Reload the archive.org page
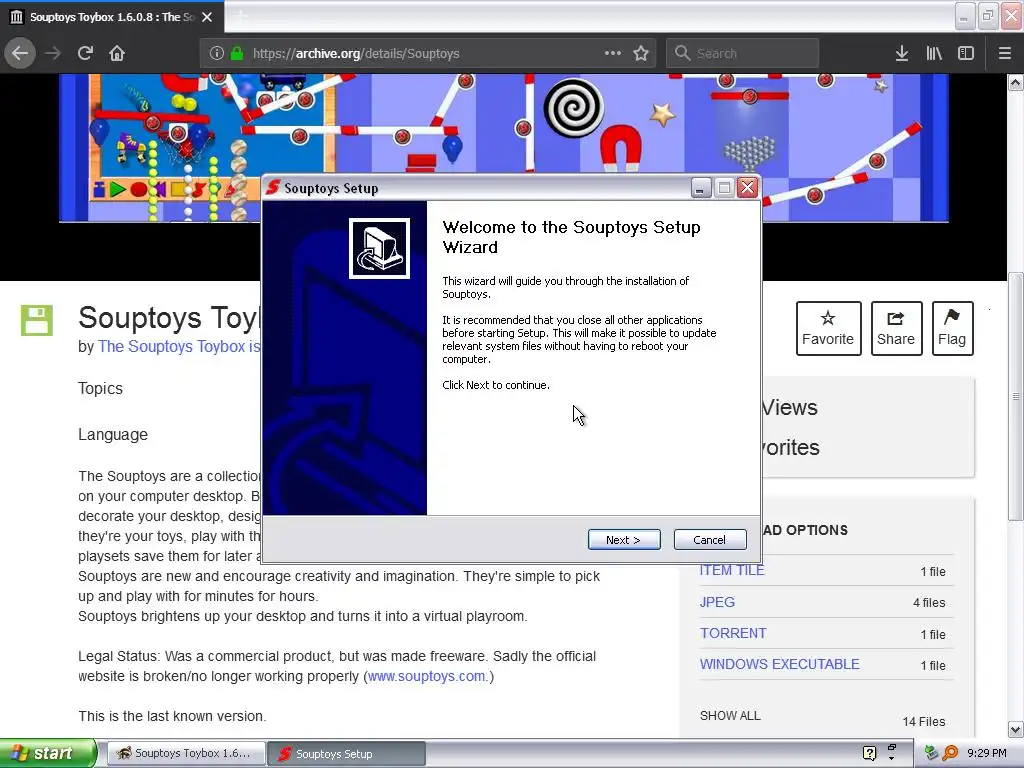This screenshot has height=768, width=1024. (86, 53)
